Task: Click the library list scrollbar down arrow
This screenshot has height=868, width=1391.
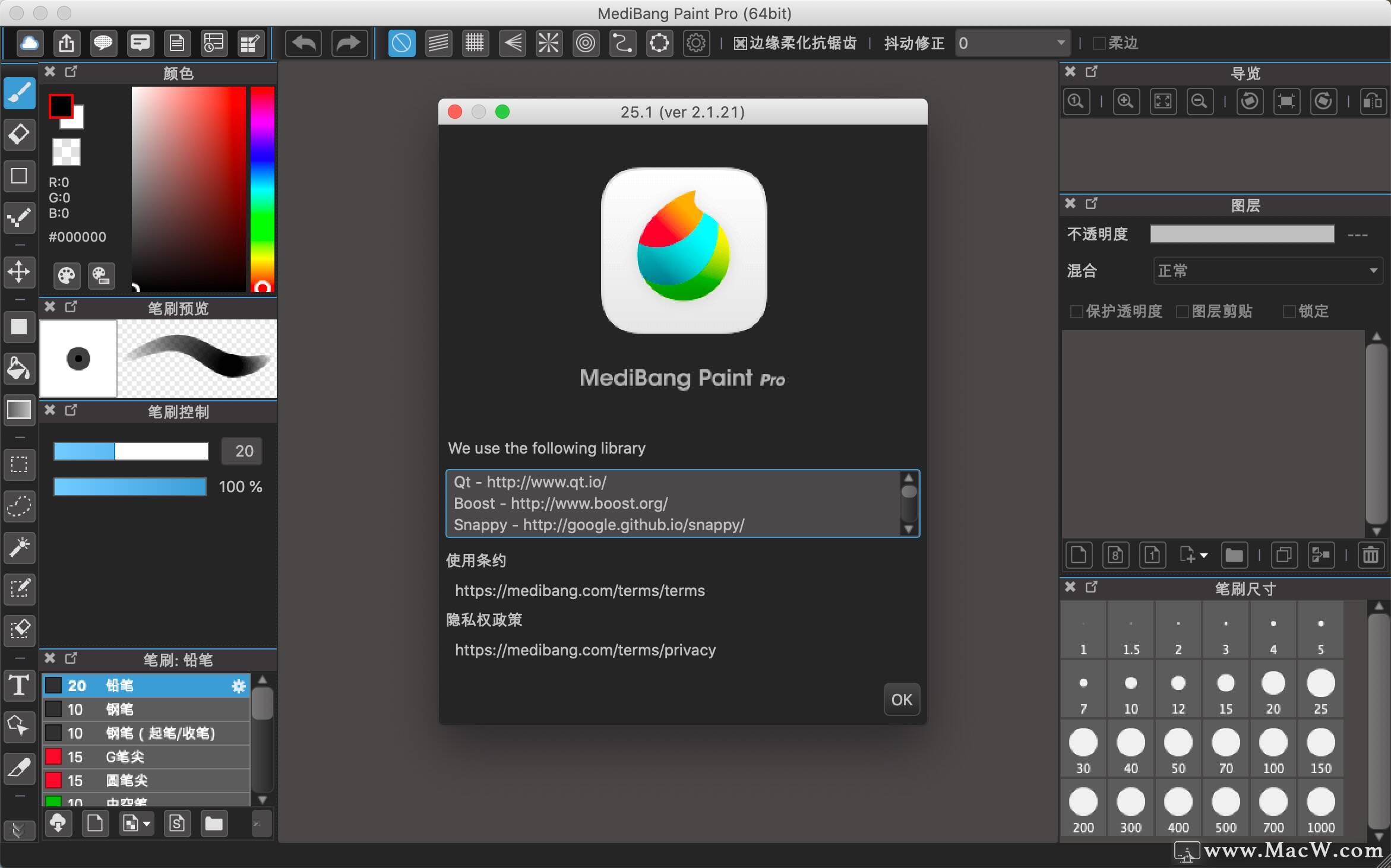Action: [908, 529]
